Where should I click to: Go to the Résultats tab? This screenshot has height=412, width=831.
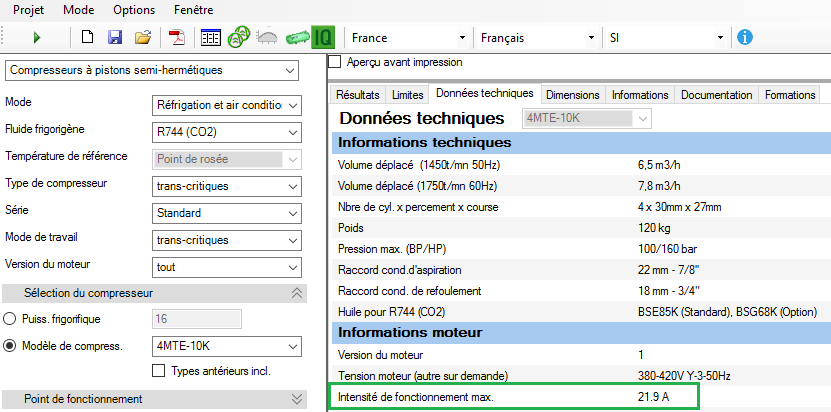[x=357, y=95]
